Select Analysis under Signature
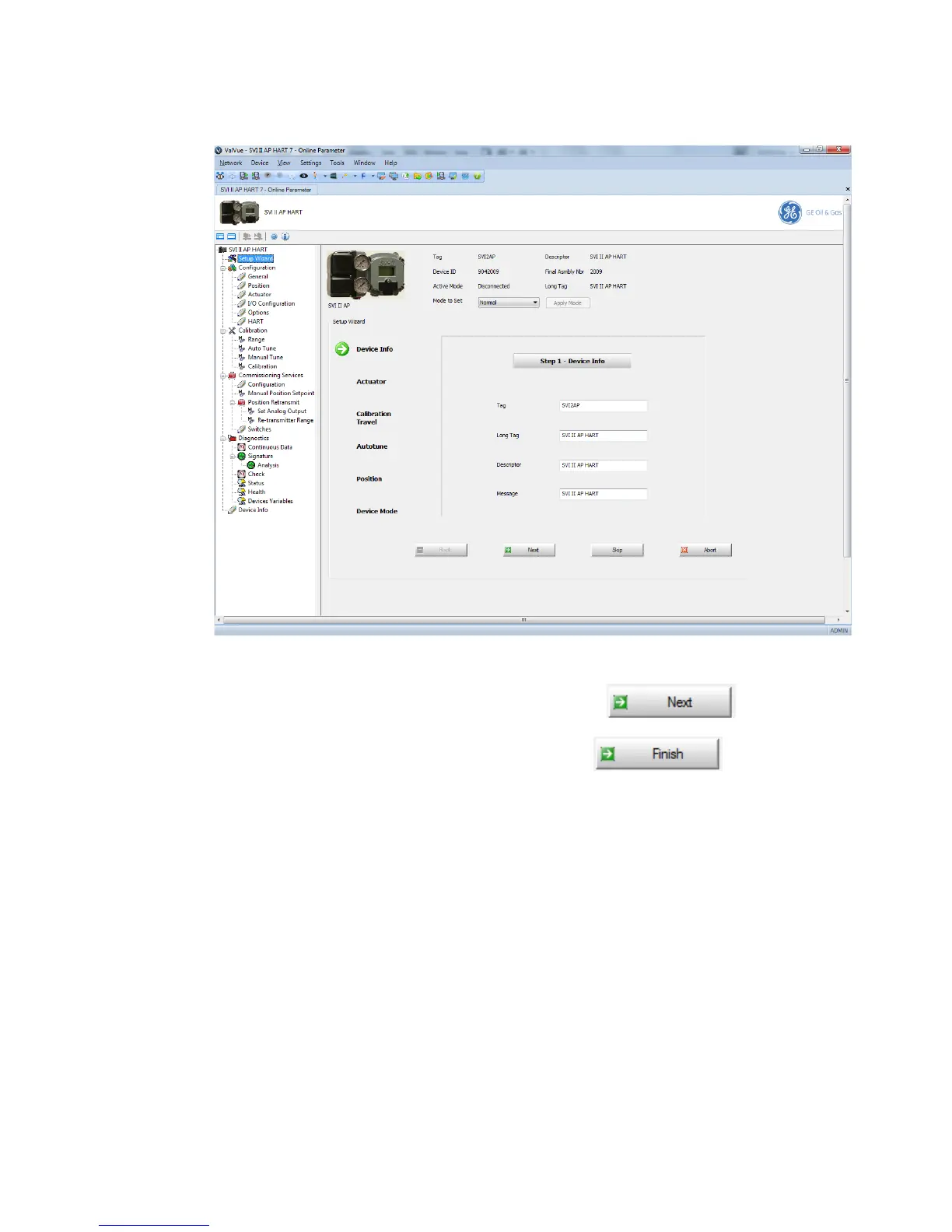Image resolution: width=952 pixels, height=1232 pixels. click(x=268, y=465)
